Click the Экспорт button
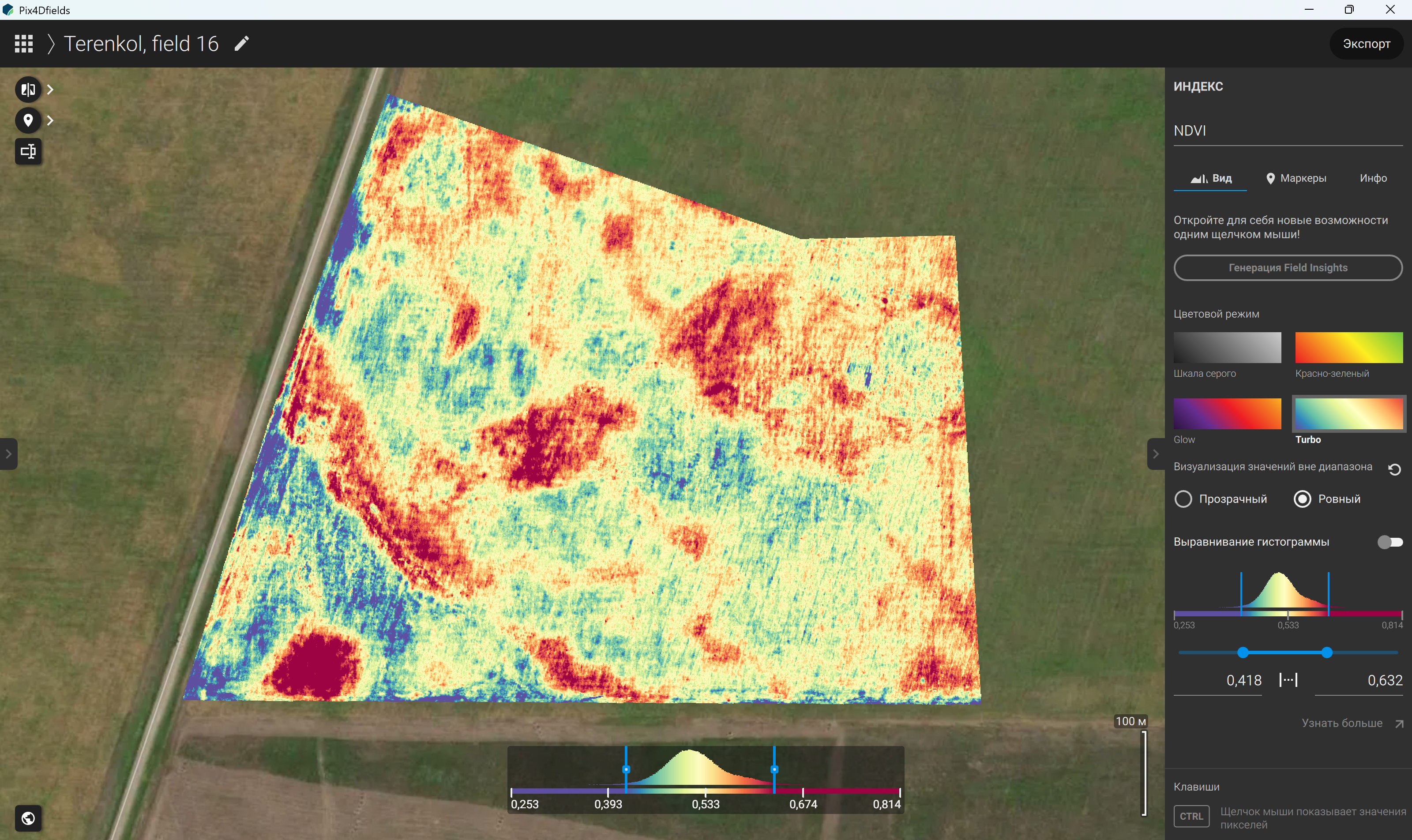This screenshot has height=840, width=1412. click(1366, 44)
